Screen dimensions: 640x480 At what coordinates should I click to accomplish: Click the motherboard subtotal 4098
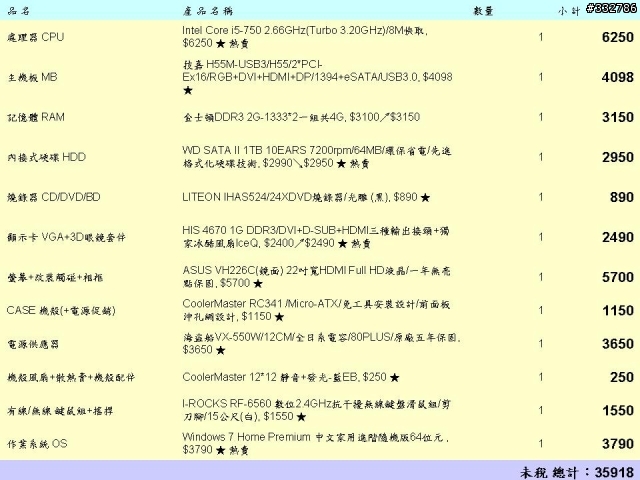point(618,77)
